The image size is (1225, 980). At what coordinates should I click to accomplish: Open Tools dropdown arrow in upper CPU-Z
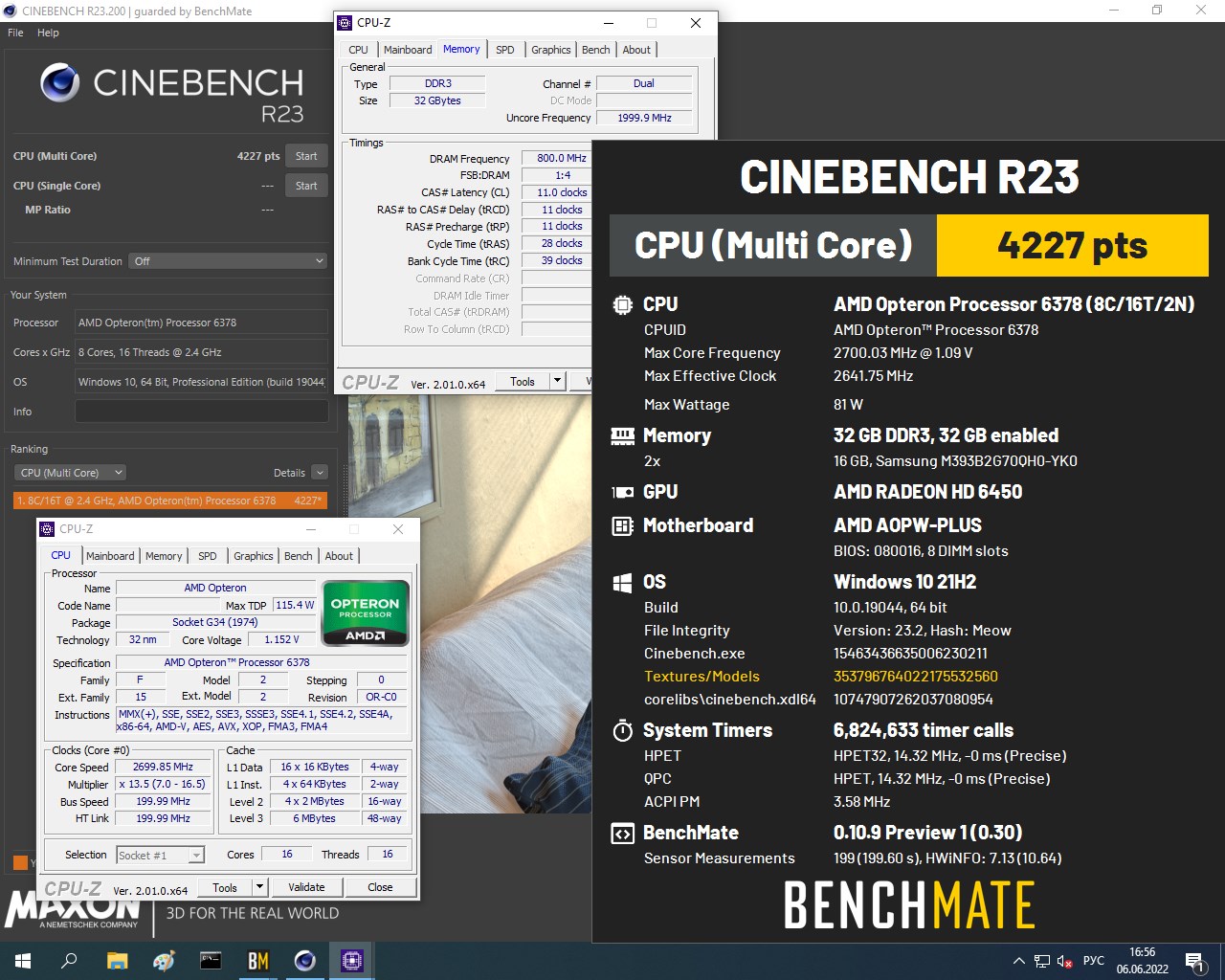click(x=557, y=382)
